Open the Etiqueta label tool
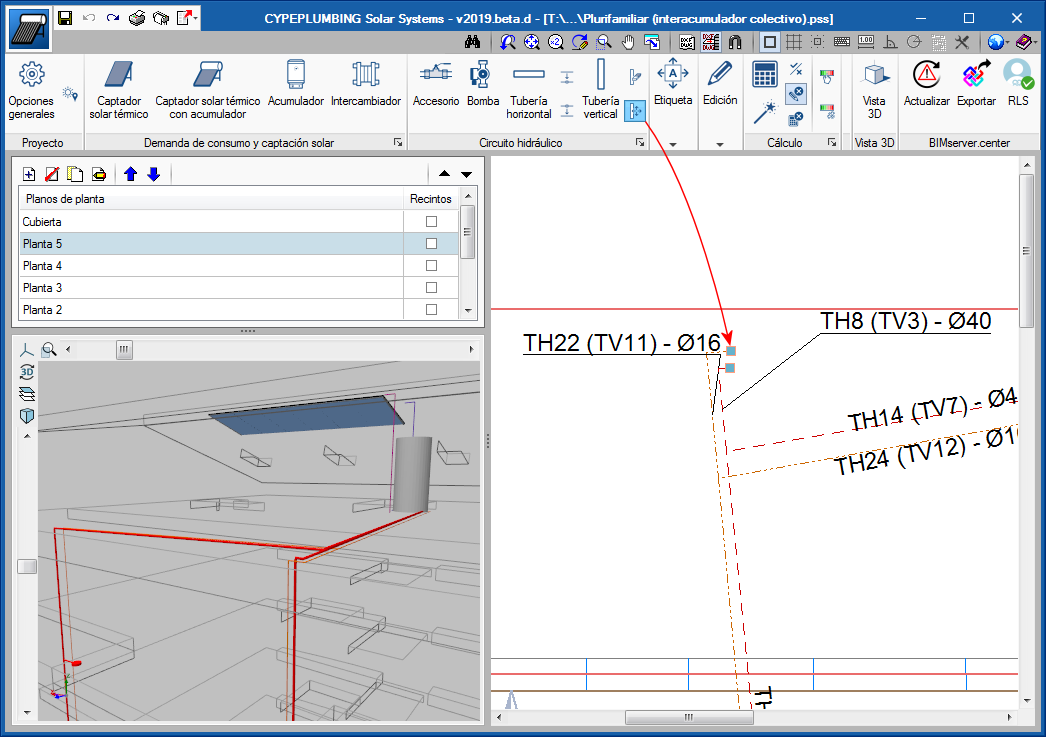1046x737 pixels. pyautogui.click(x=672, y=83)
